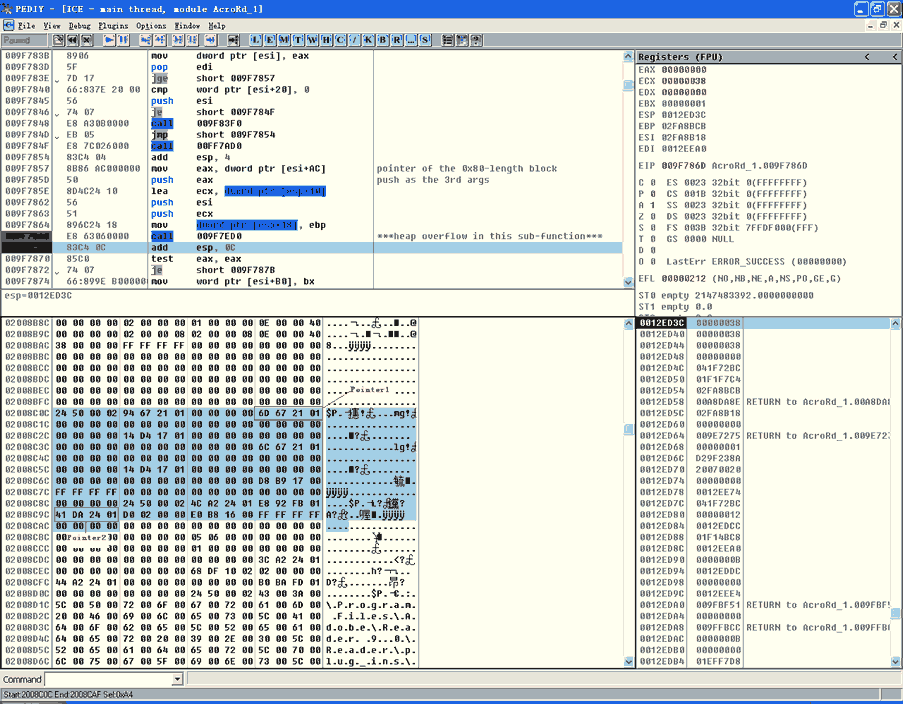Screen dimensions: 903x704
Task: Toggle the zero flag Z value
Action: pyautogui.click(x=651, y=216)
